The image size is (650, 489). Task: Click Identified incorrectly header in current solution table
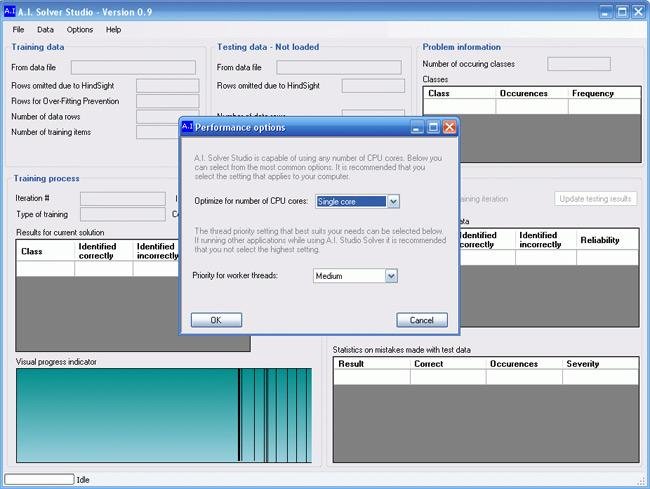158,251
